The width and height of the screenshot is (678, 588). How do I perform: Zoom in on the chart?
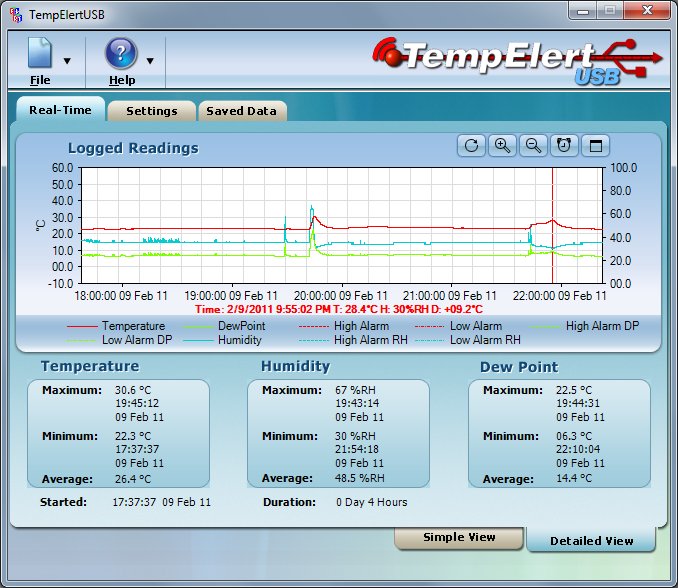[x=502, y=145]
